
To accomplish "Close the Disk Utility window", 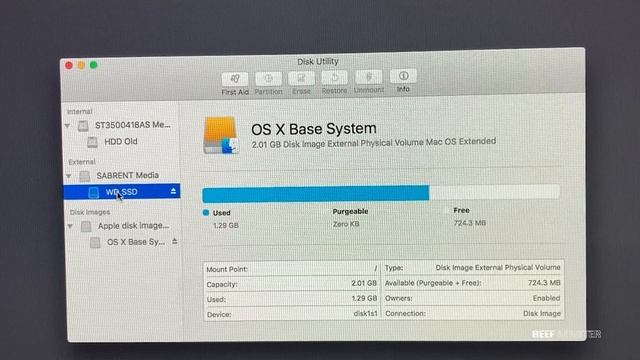I will pos(69,66).
